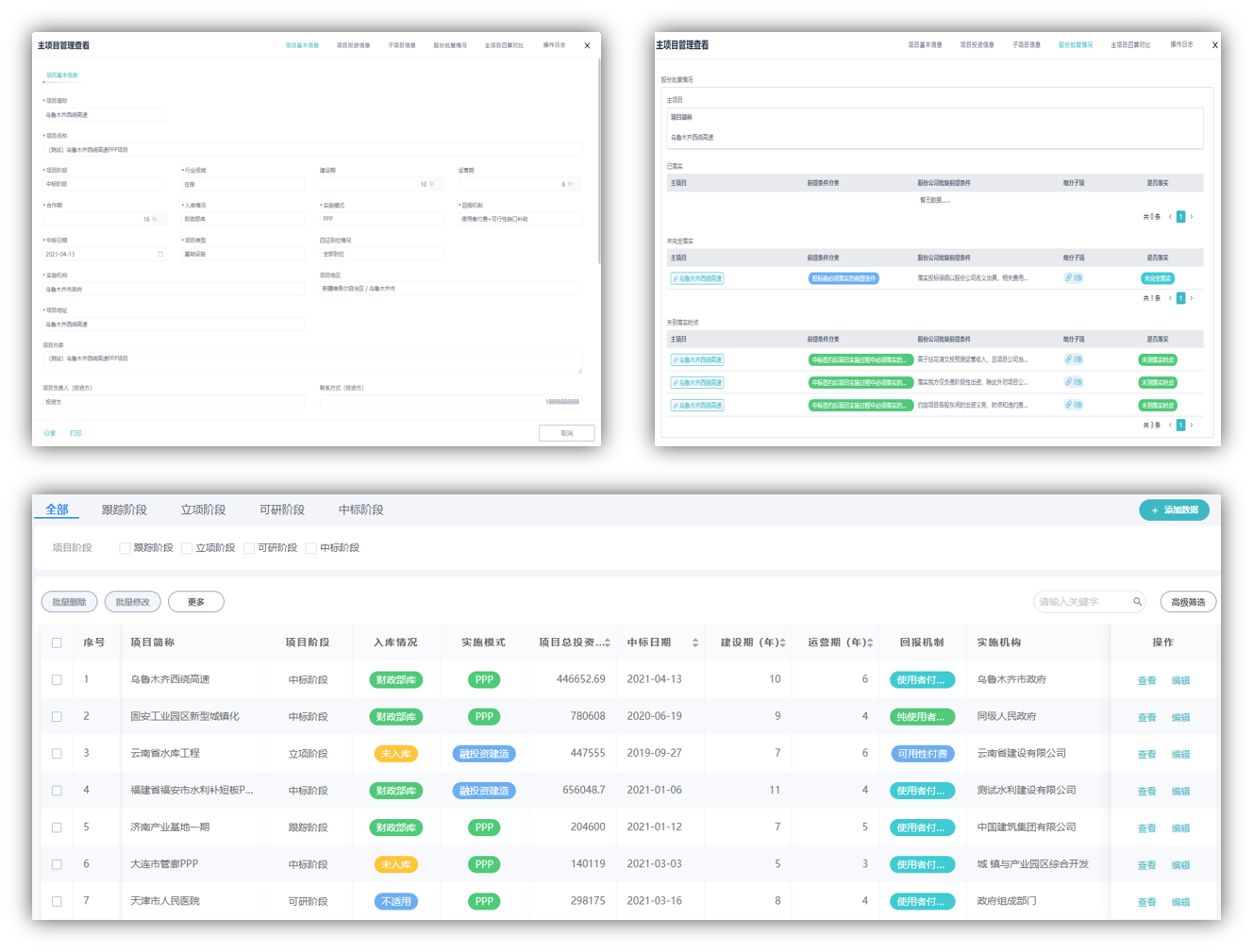
Task: Sort by 项目总投资 column arrows
Action: click(x=608, y=643)
